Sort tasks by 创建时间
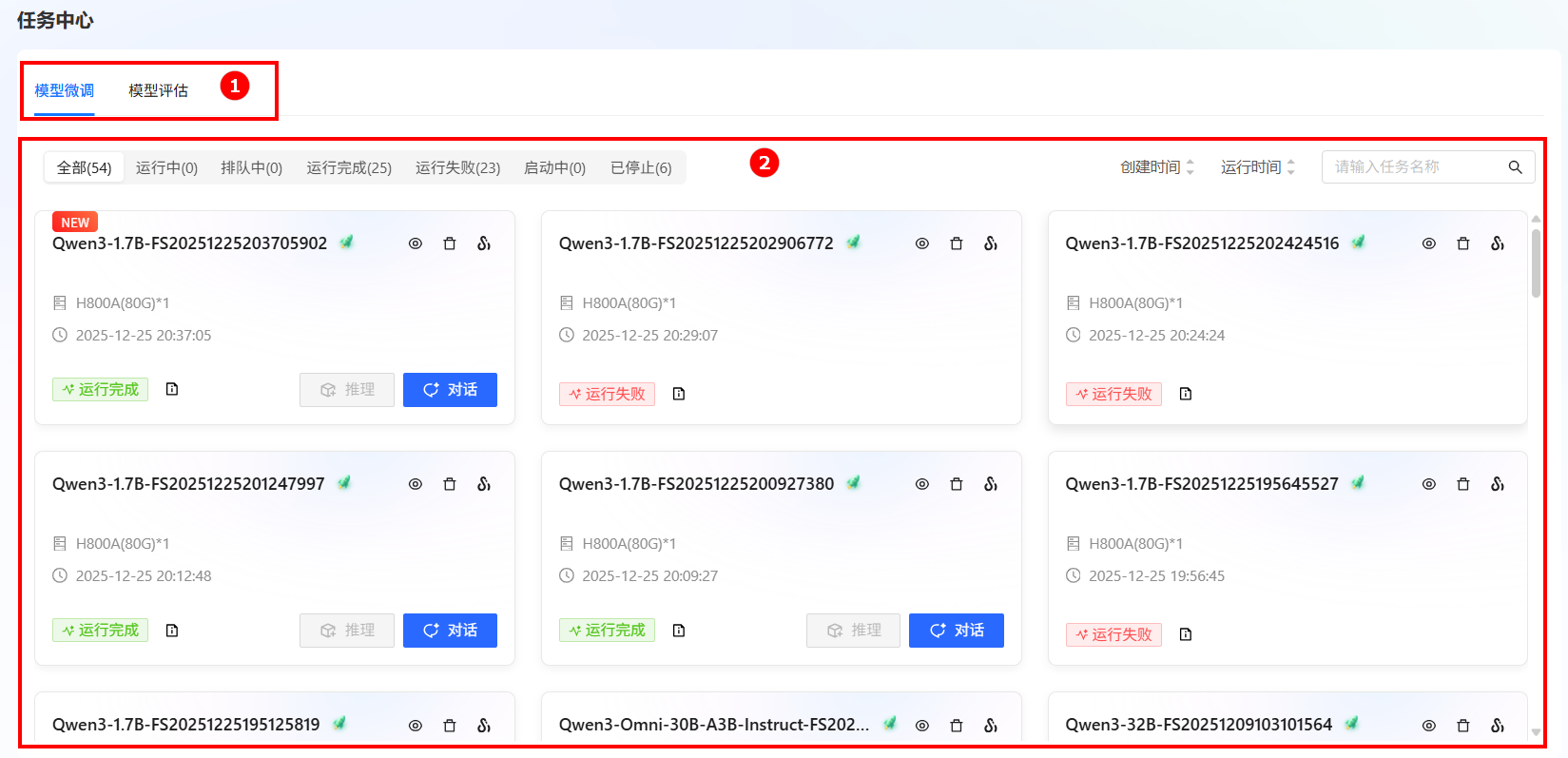The image size is (1568, 758). click(x=1157, y=167)
